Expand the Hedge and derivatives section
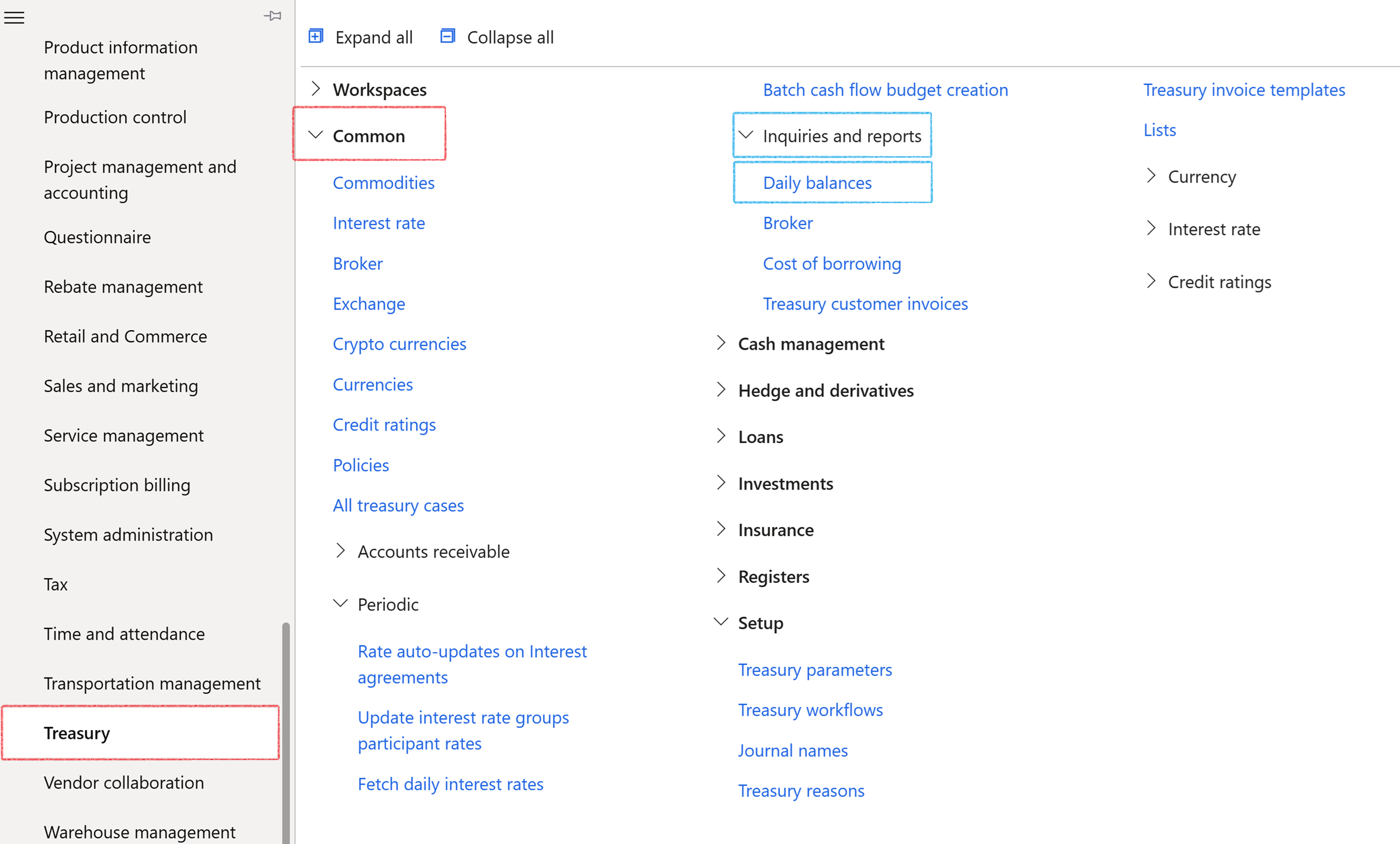1400x844 pixels. [x=721, y=390]
